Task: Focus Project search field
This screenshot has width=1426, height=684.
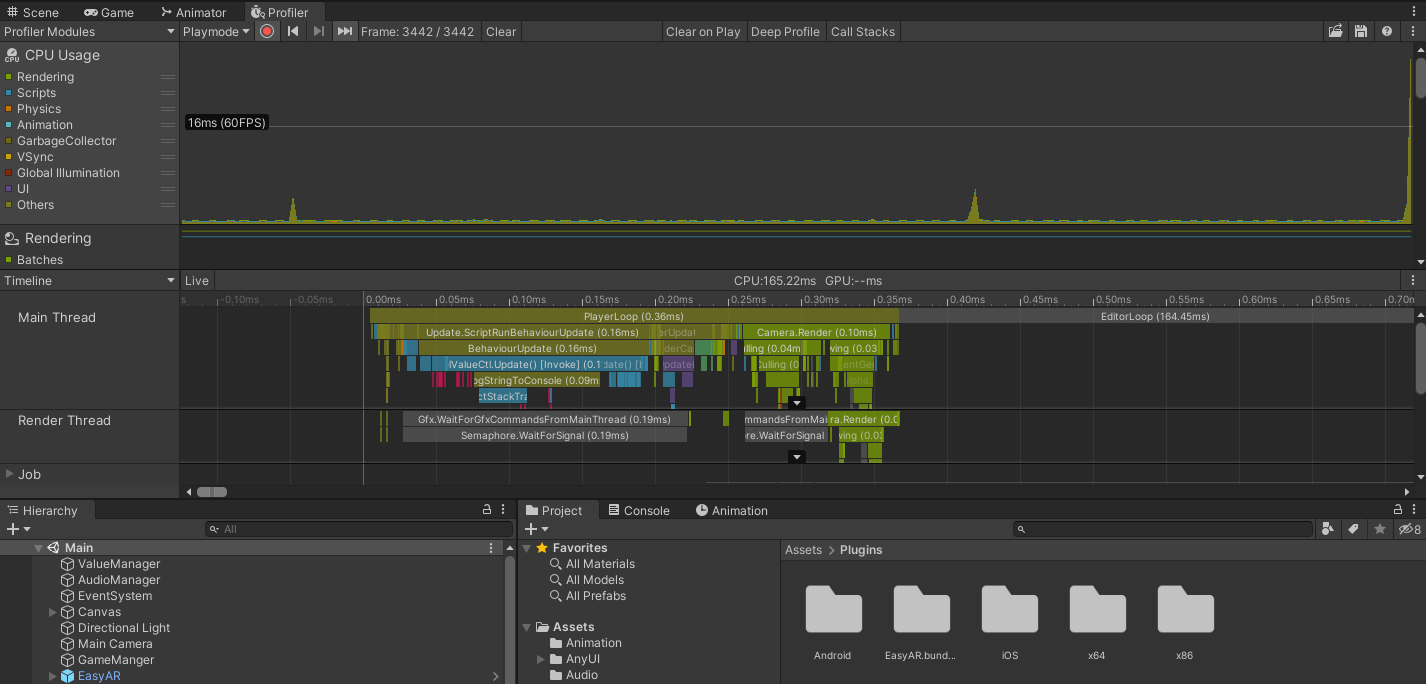Action: tap(1162, 529)
